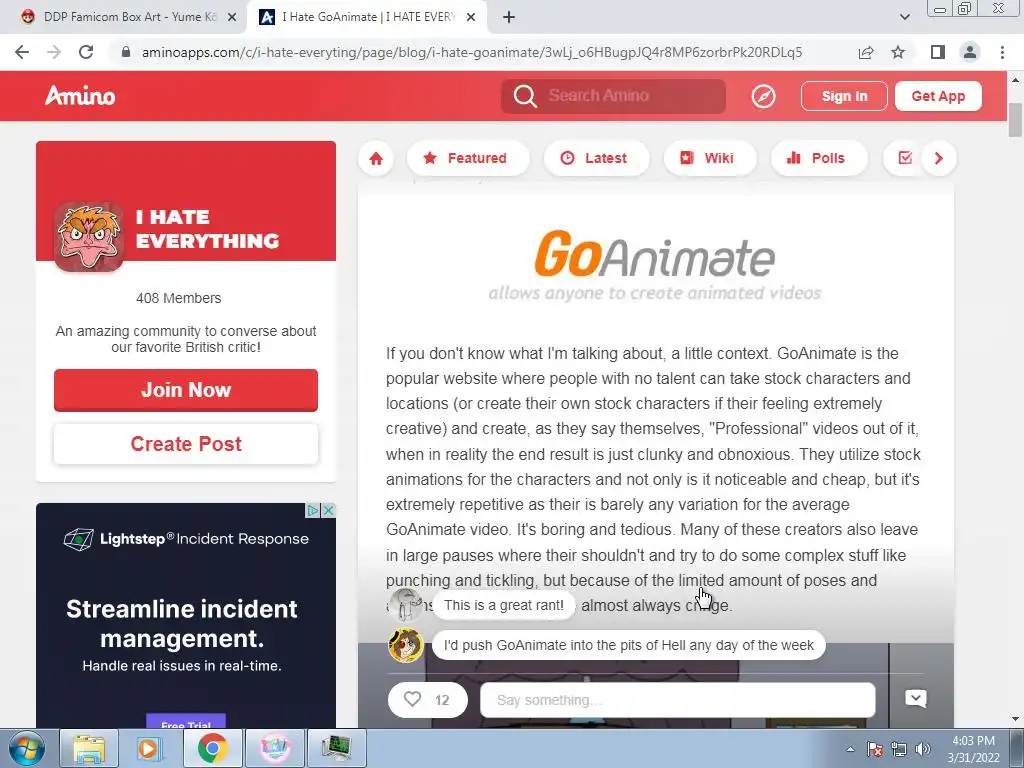Click the AdChoices info icon
The height and width of the screenshot is (768, 1024).
coord(313,510)
